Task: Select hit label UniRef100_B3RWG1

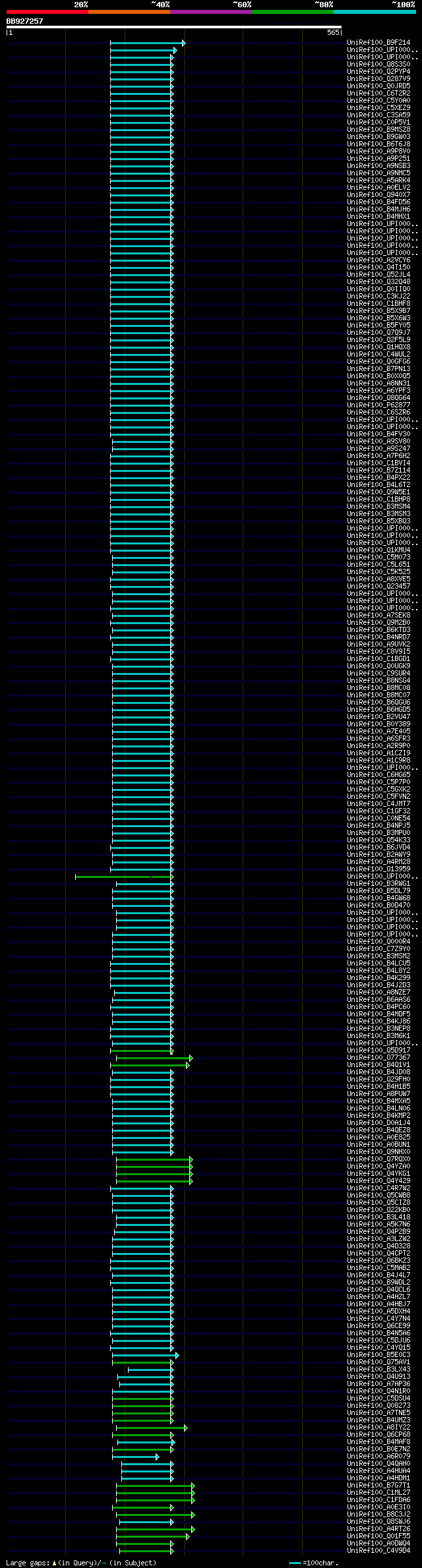Action: pyautogui.click(x=378, y=884)
